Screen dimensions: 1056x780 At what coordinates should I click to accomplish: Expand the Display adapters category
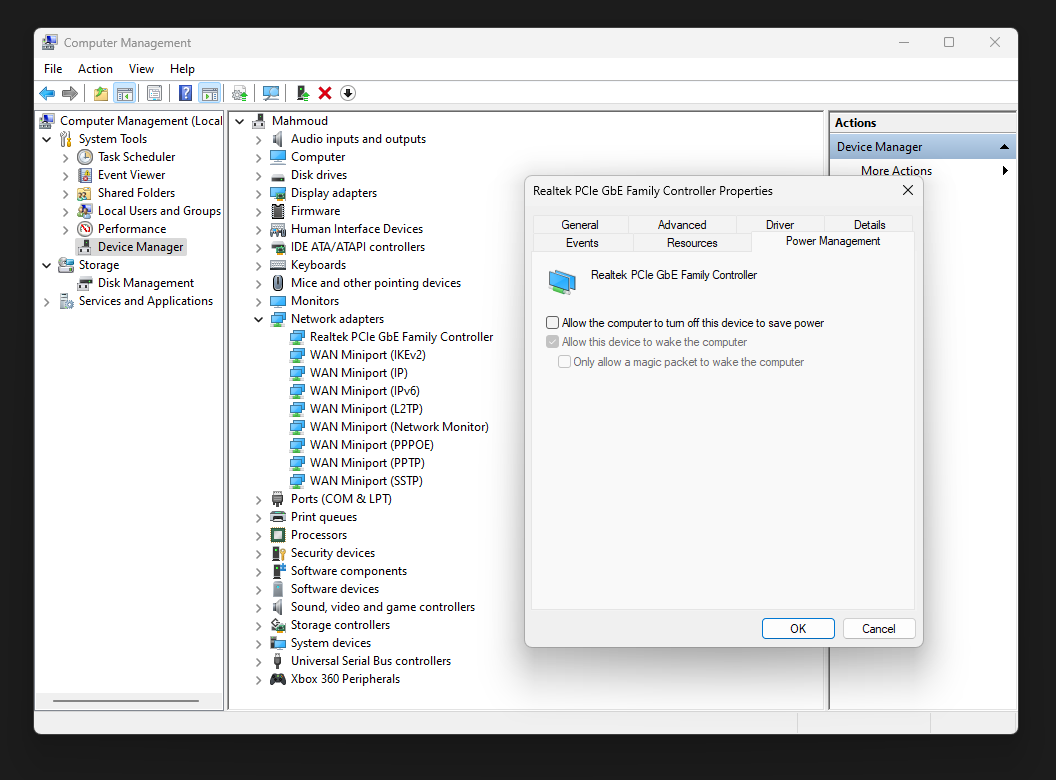pyautogui.click(x=259, y=193)
